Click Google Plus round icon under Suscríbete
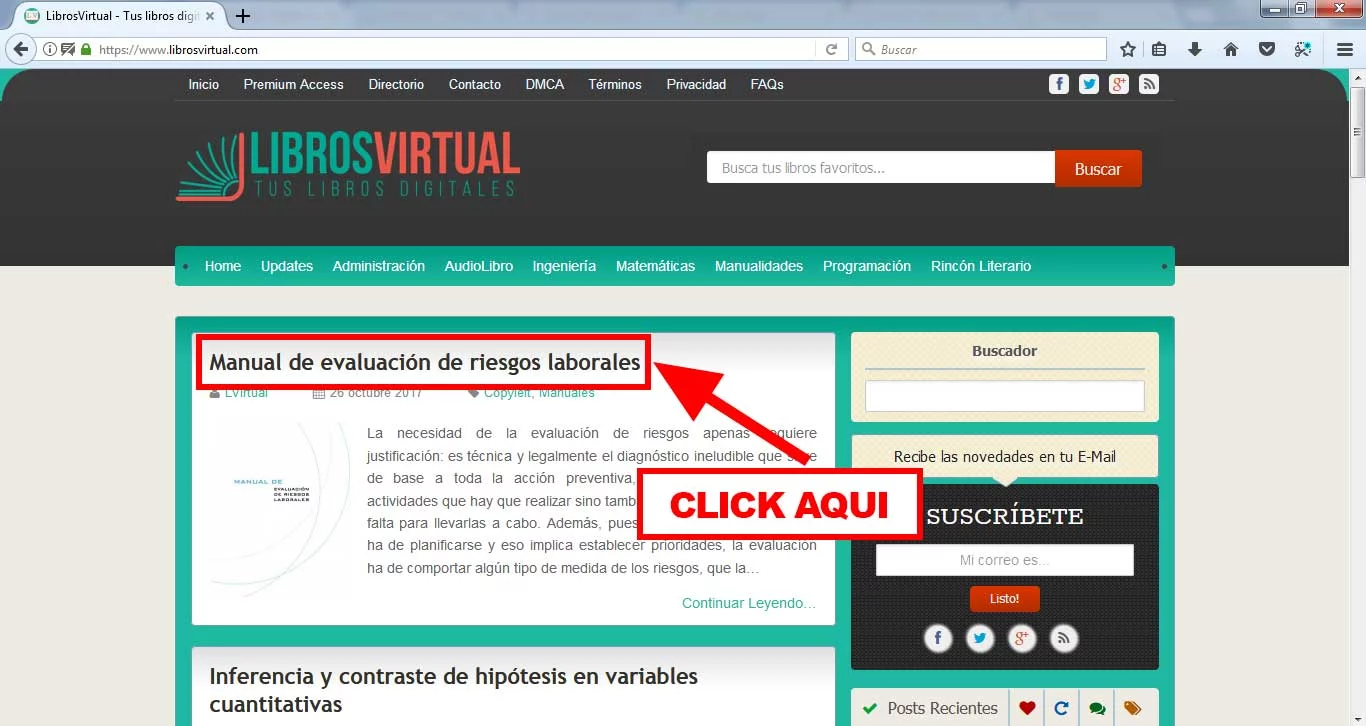 [x=1022, y=638]
